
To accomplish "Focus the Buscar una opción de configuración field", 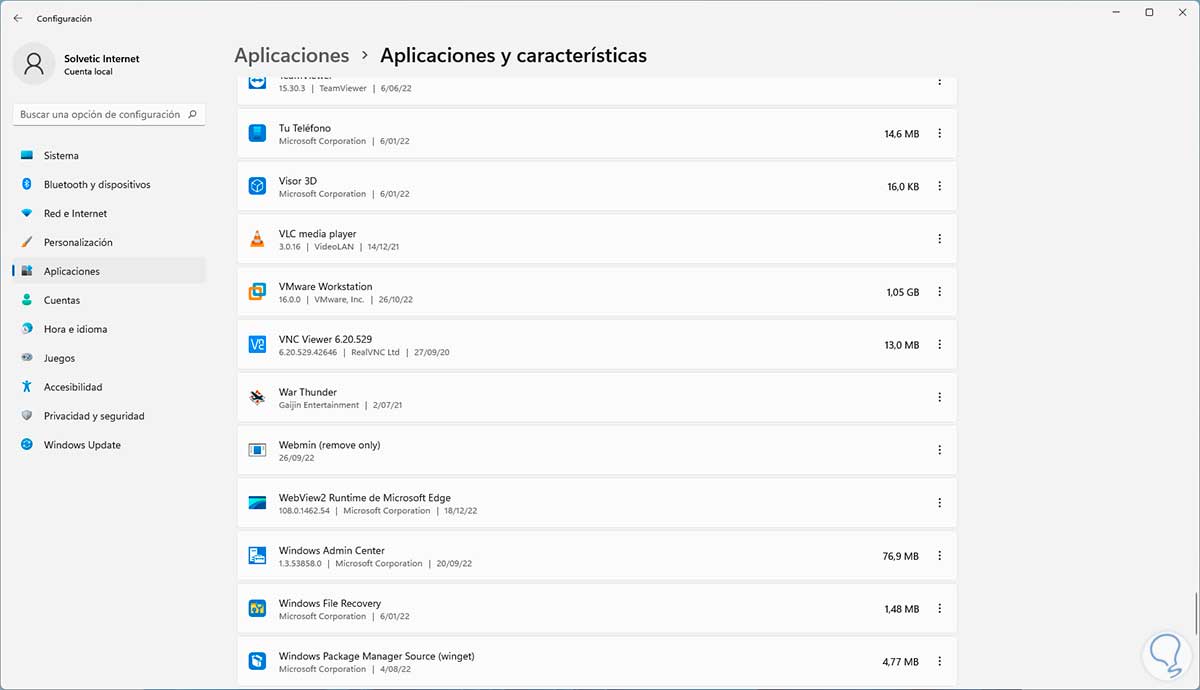I will click(100, 115).
